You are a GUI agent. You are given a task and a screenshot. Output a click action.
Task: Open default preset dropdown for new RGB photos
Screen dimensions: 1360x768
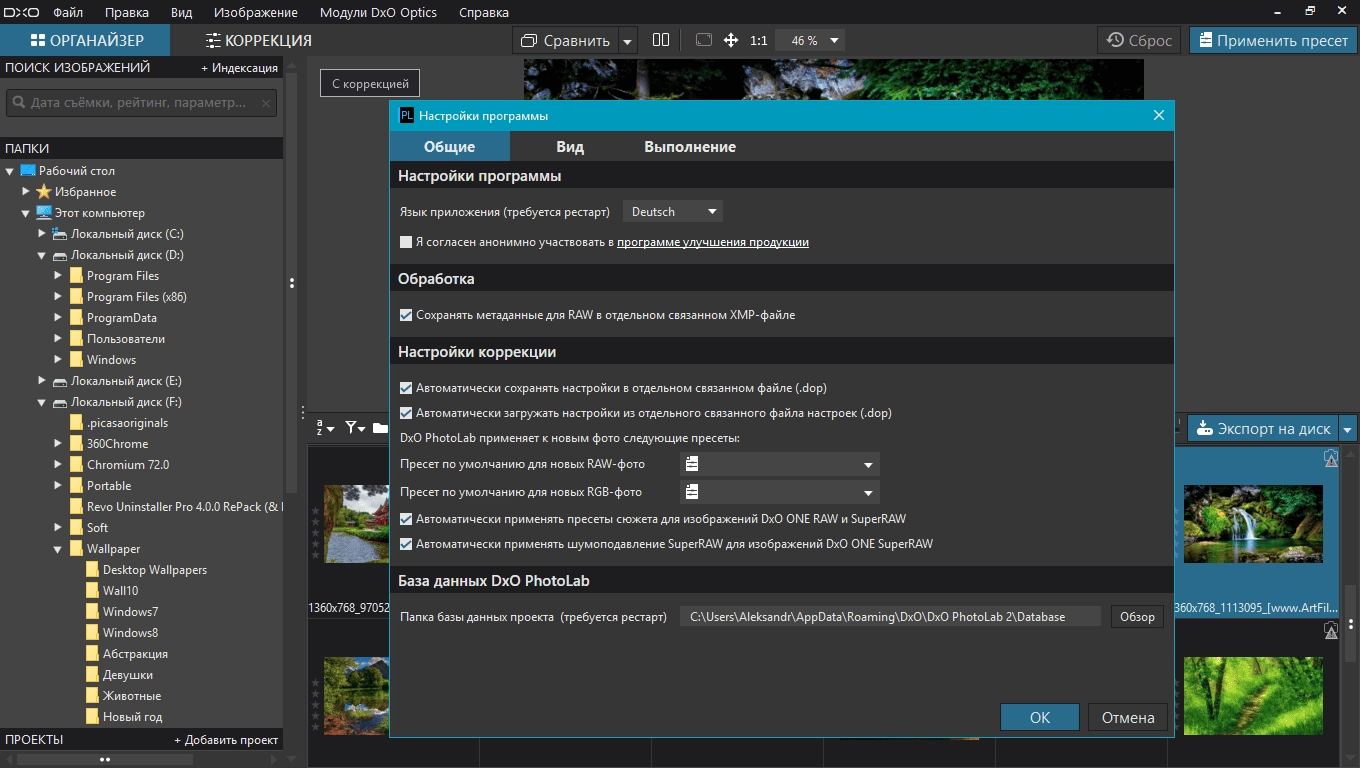point(780,492)
